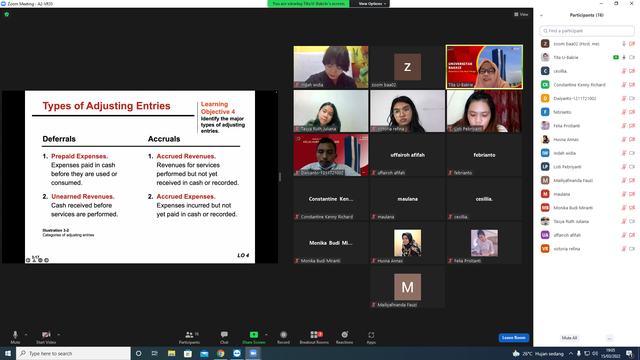Viewport: 640px width, 360px height.
Task: Open Cortana circle icon on taskbar
Action: coord(138,353)
